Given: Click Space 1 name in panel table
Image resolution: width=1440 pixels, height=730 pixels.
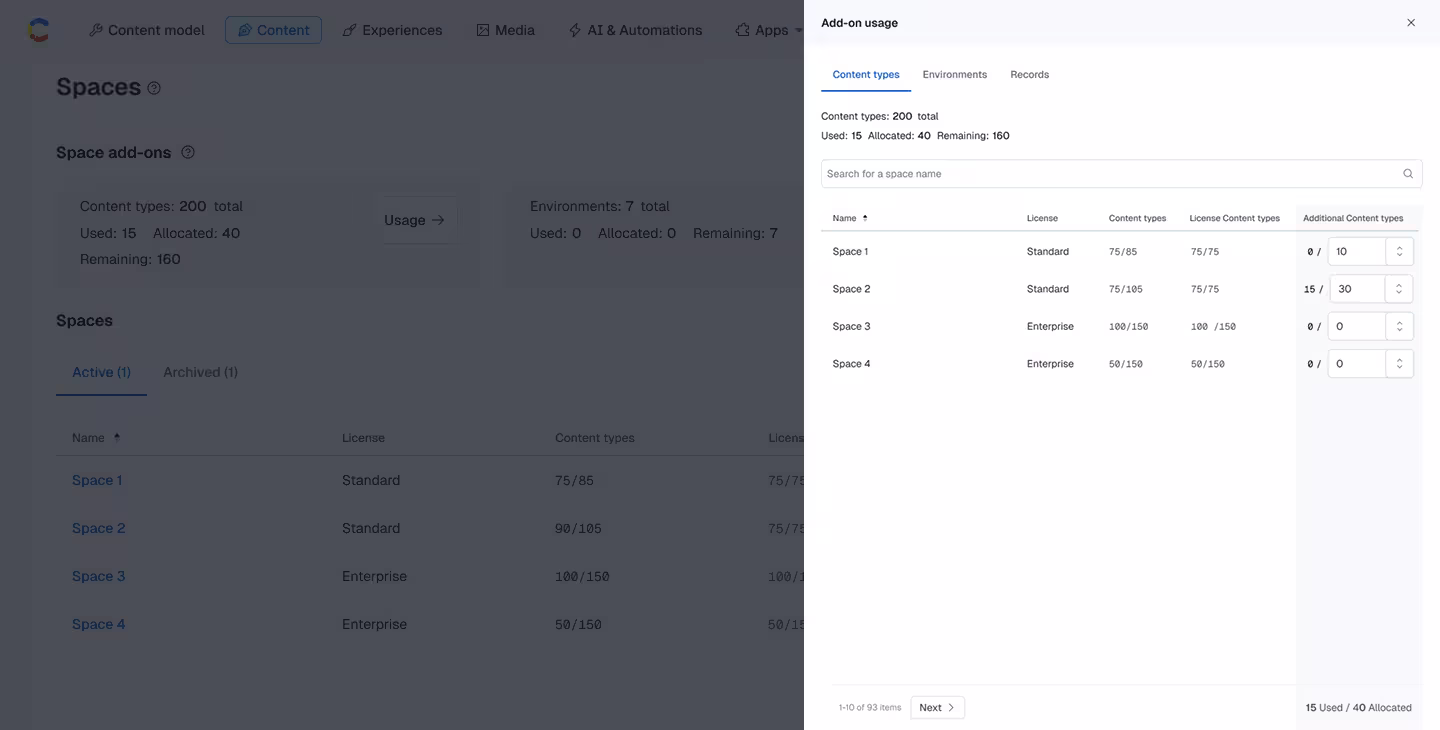Looking at the screenshot, I should [x=850, y=252].
